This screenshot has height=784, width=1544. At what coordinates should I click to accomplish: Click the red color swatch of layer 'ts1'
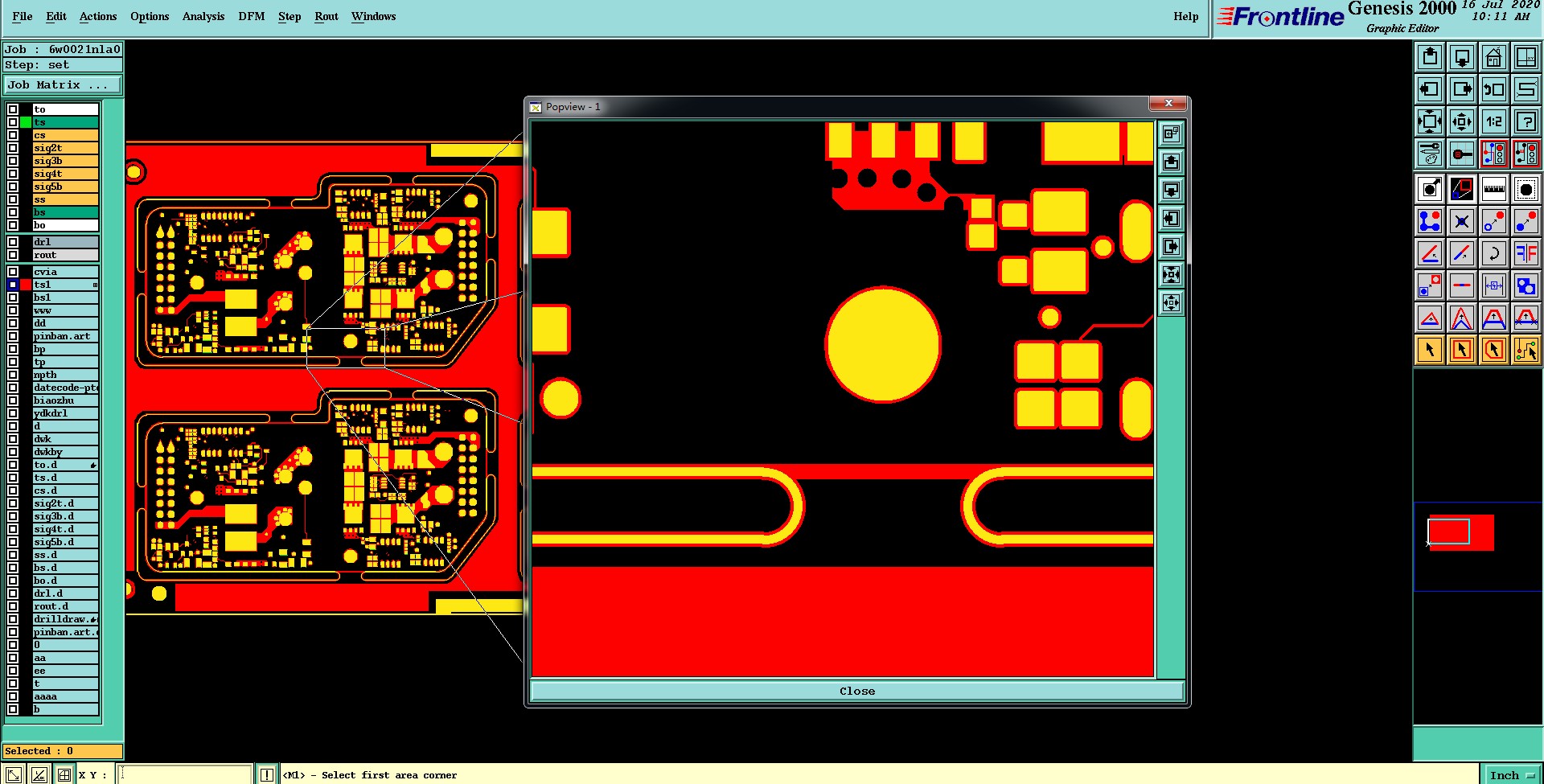coord(26,285)
